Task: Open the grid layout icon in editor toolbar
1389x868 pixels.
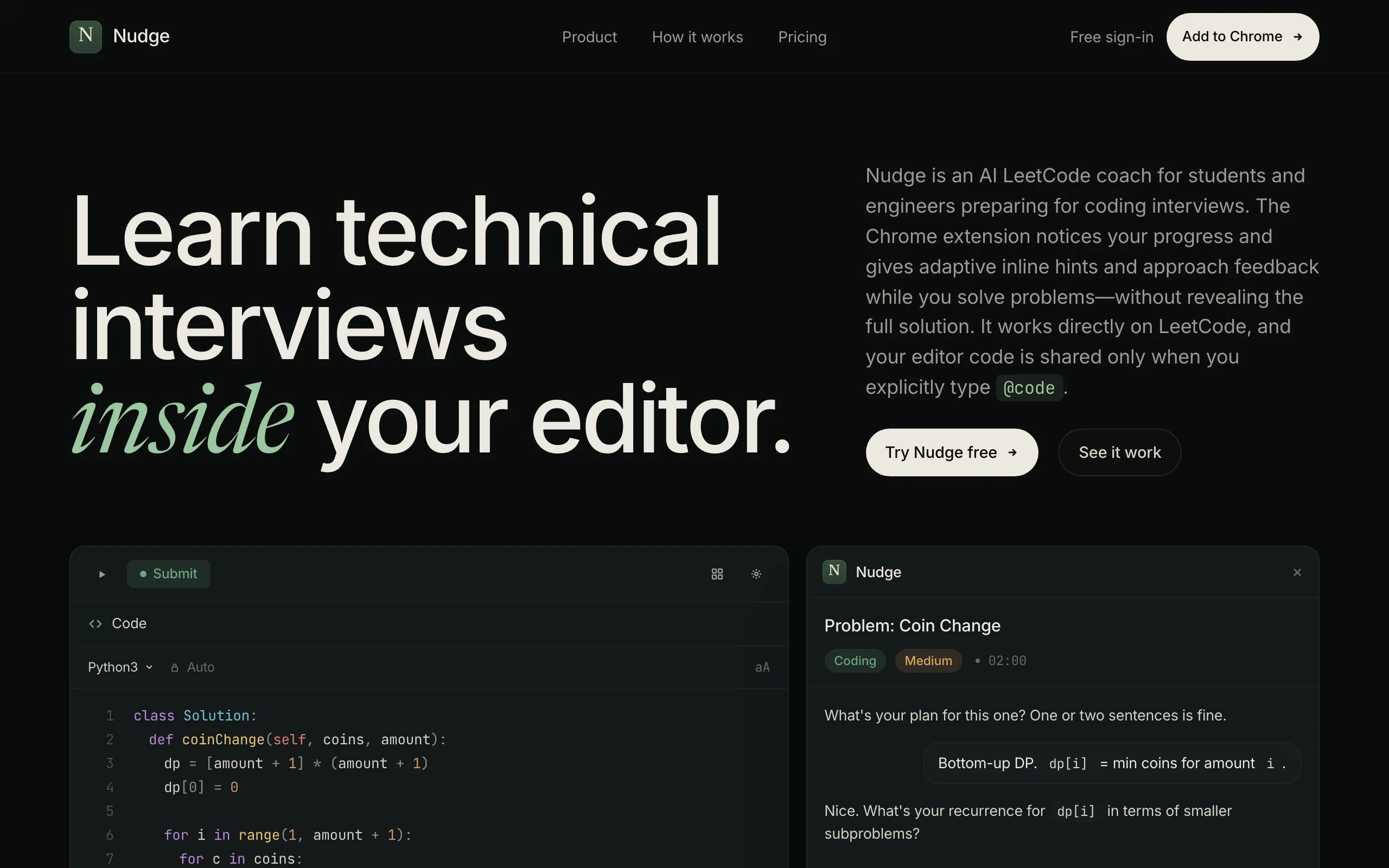Action: [x=717, y=574]
